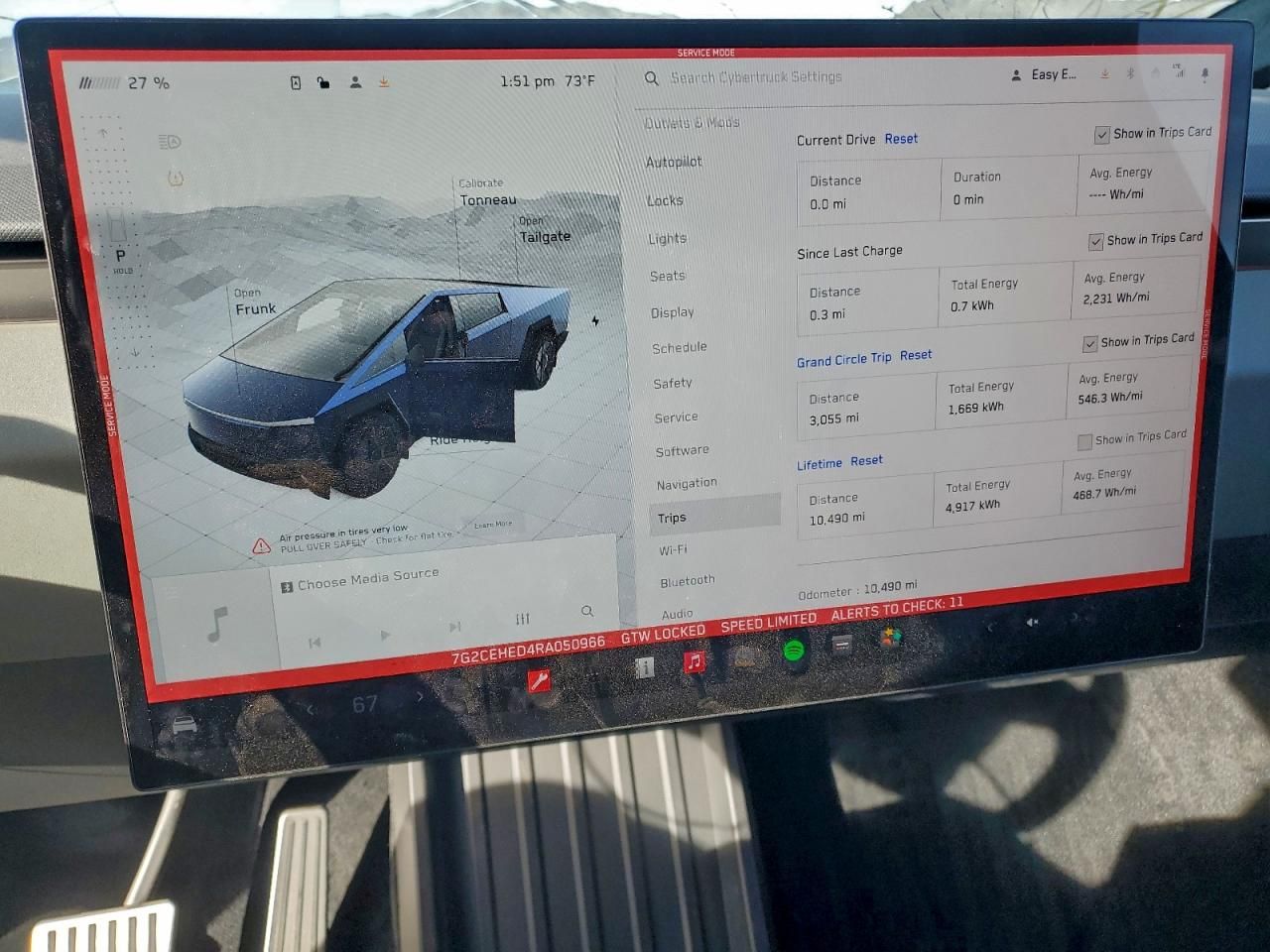Uncheck Show in Trips Card for Current Drive
Image resolution: width=1270 pixels, height=952 pixels.
(1101, 134)
